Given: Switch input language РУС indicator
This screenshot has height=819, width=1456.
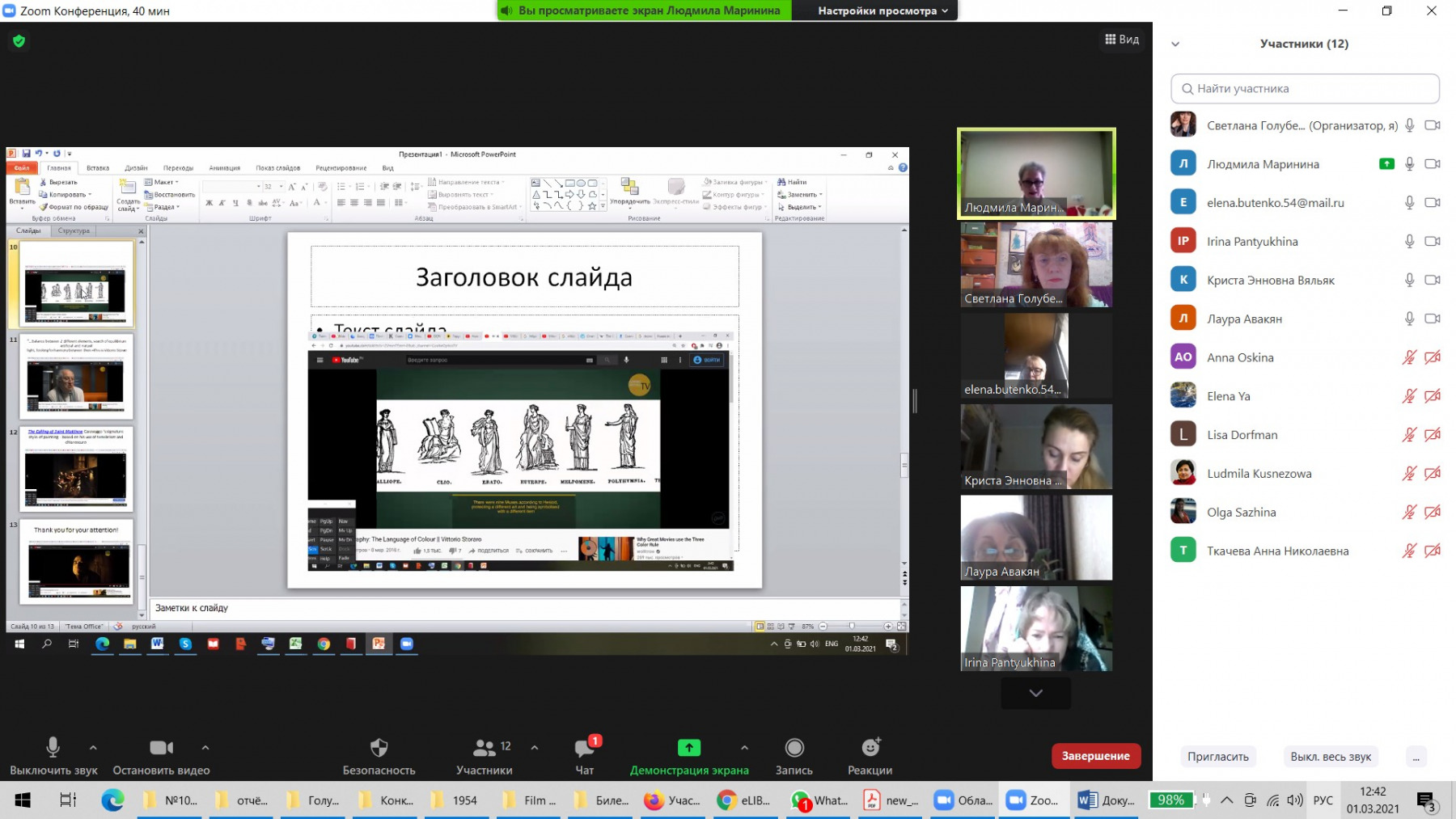Looking at the screenshot, I should pyautogui.click(x=1323, y=800).
